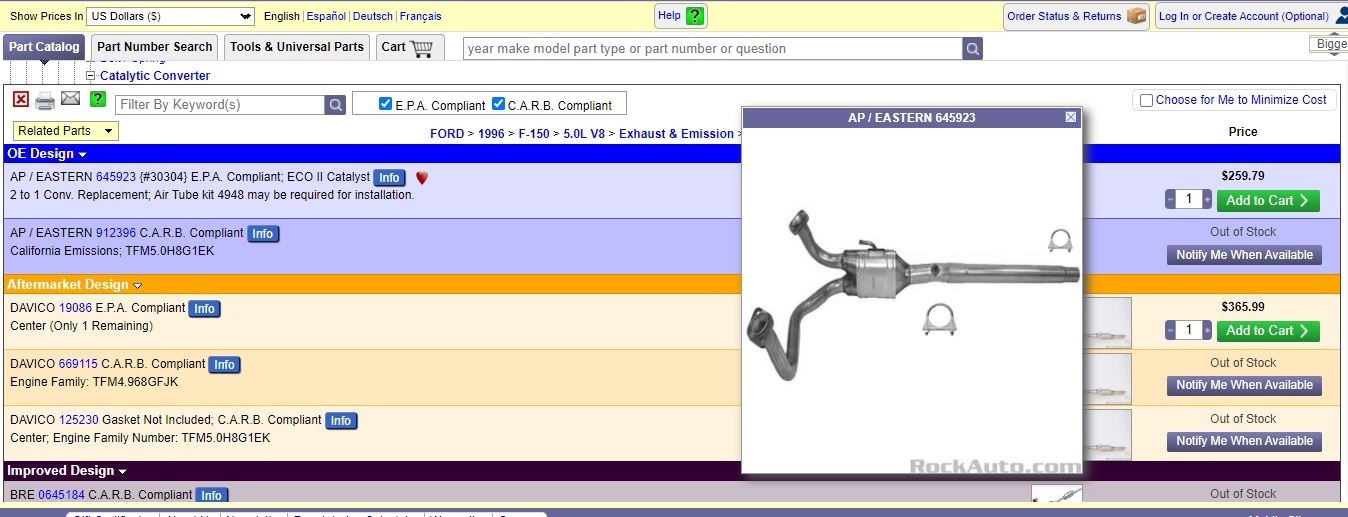Open Info for AP / EASTERN 912396

point(263,234)
